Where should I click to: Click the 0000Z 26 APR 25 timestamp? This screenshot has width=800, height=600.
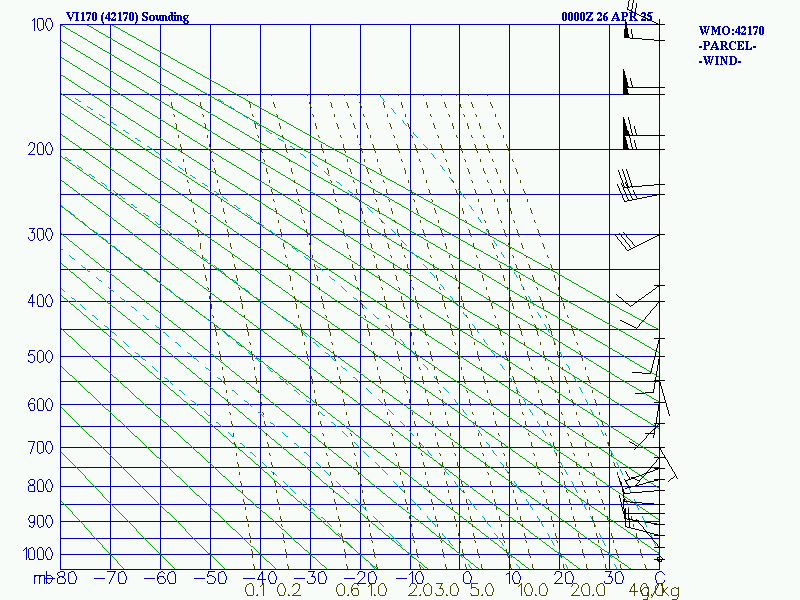pos(607,17)
